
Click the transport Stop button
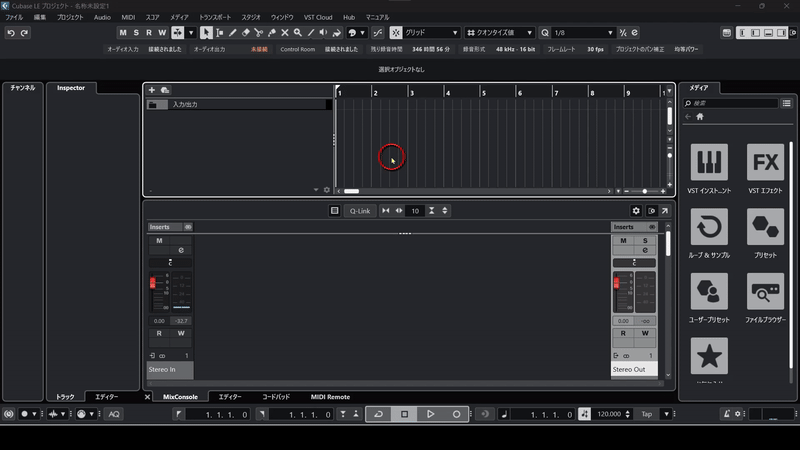[x=405, y=414]
